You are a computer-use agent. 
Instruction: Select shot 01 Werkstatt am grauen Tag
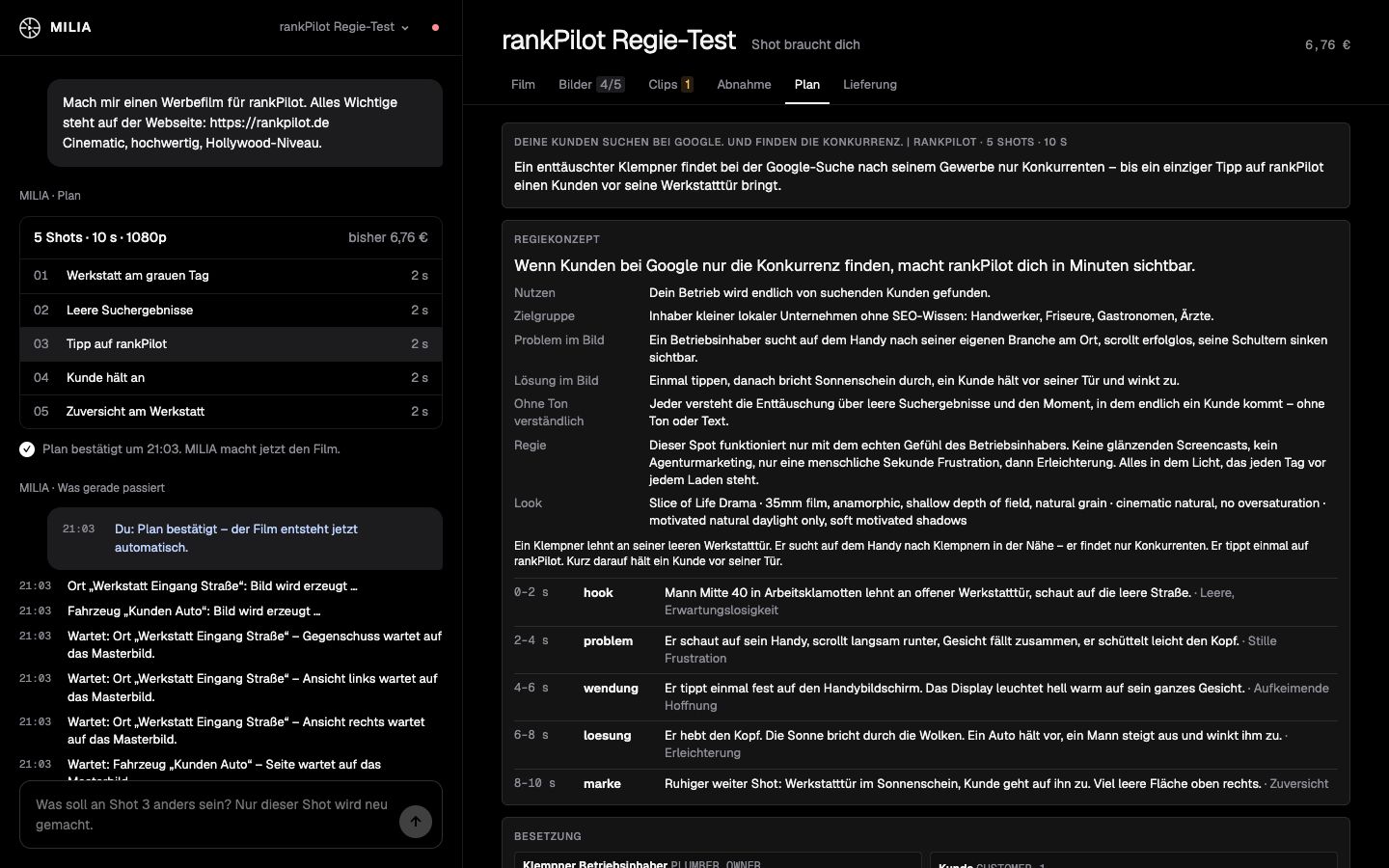[231, 276]
